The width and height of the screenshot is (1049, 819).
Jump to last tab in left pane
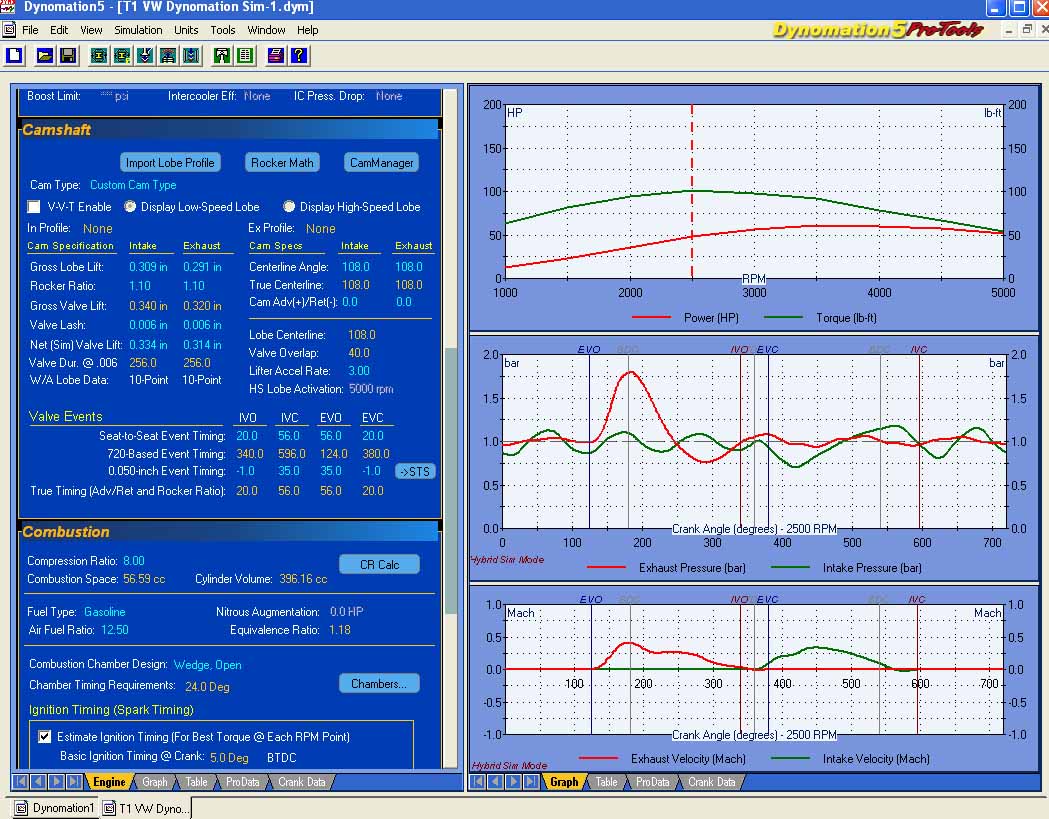coord(74,781)
